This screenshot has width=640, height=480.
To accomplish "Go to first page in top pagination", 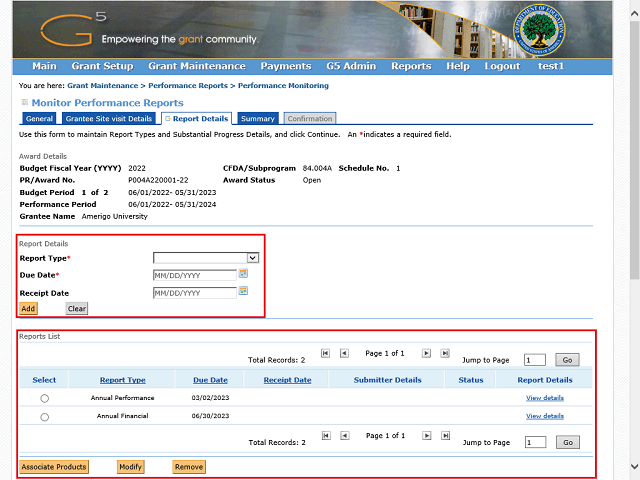I will (325, 353).
